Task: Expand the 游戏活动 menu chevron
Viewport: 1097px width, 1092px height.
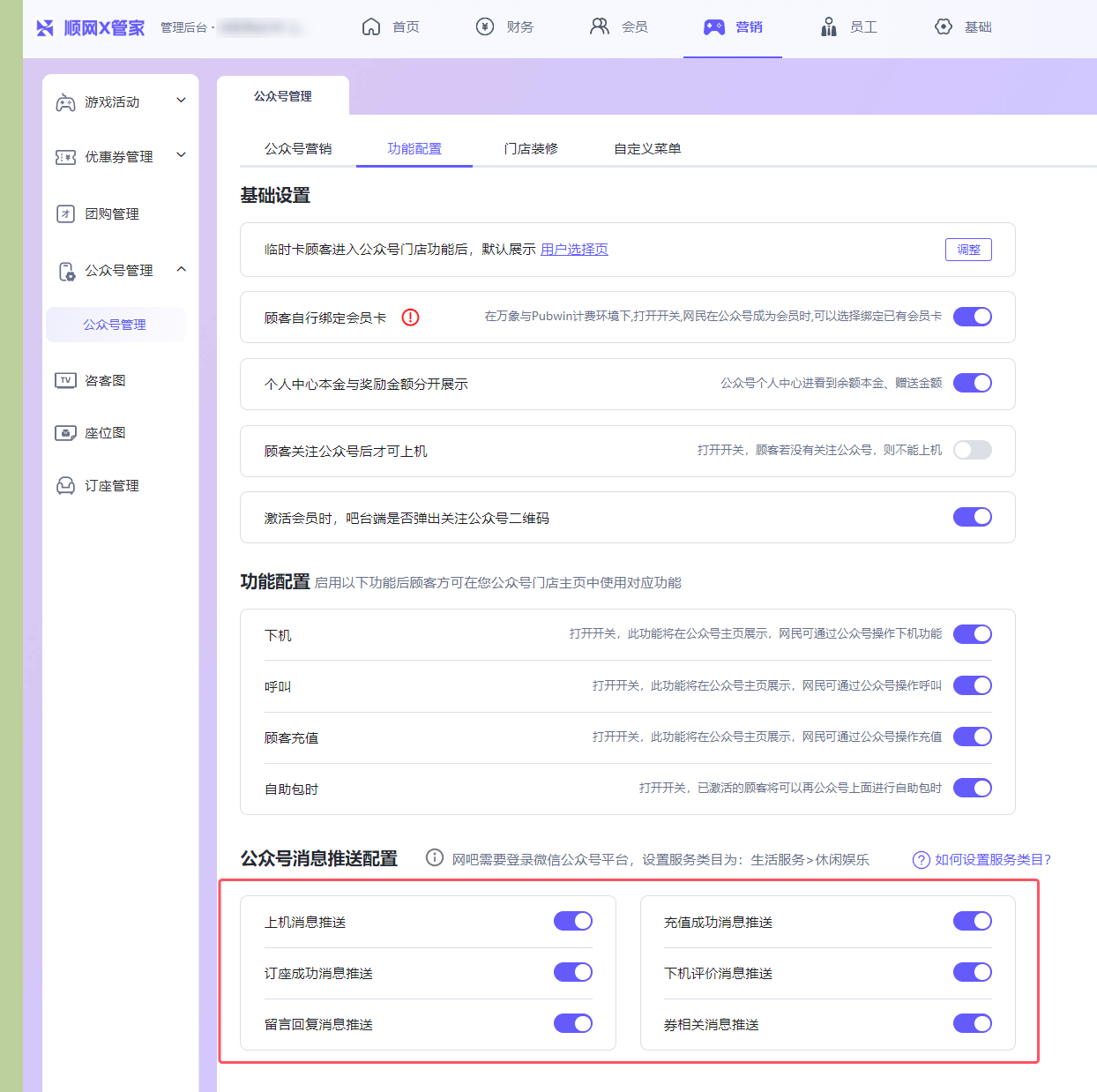Action: (181, 101)
